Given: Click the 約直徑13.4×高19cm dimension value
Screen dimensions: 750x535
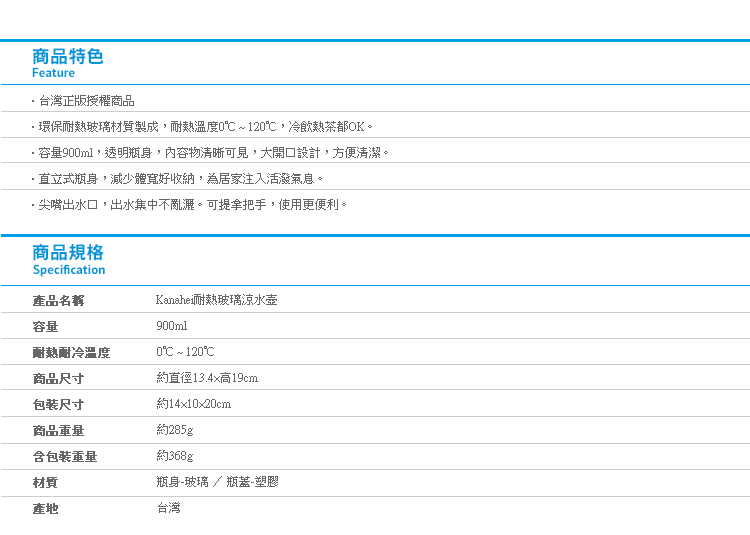Looking at the screenshot, I should point(207,378).
